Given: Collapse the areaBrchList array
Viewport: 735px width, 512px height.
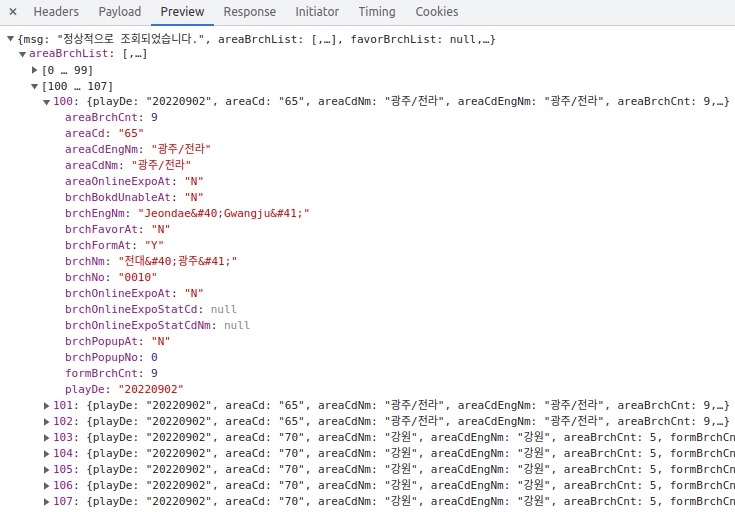Looking at the screenshot, I should [x=22, y=54].
